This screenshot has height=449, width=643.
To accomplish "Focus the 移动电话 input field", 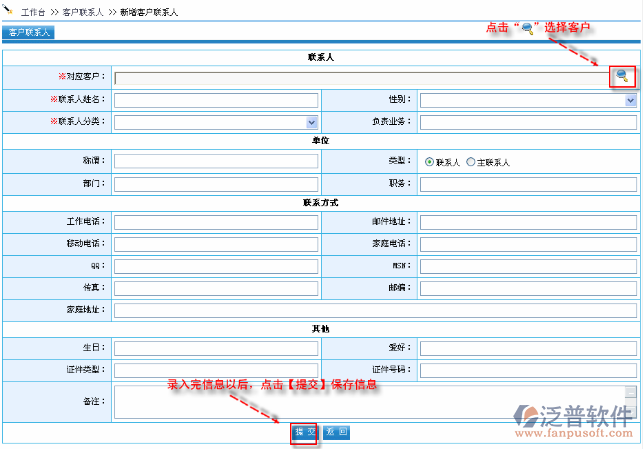I will 216,244.
